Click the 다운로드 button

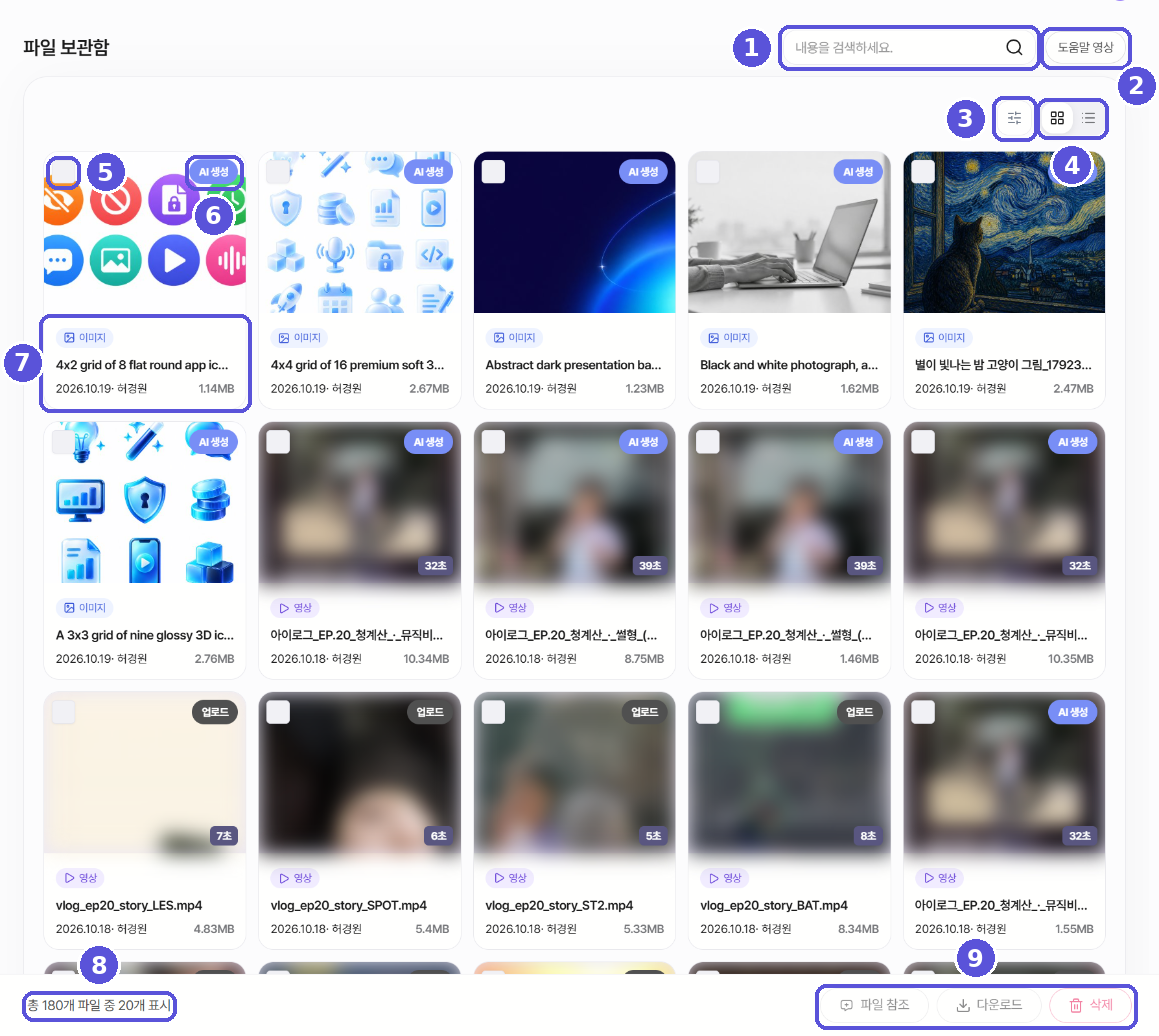(x=989, y=1005)
